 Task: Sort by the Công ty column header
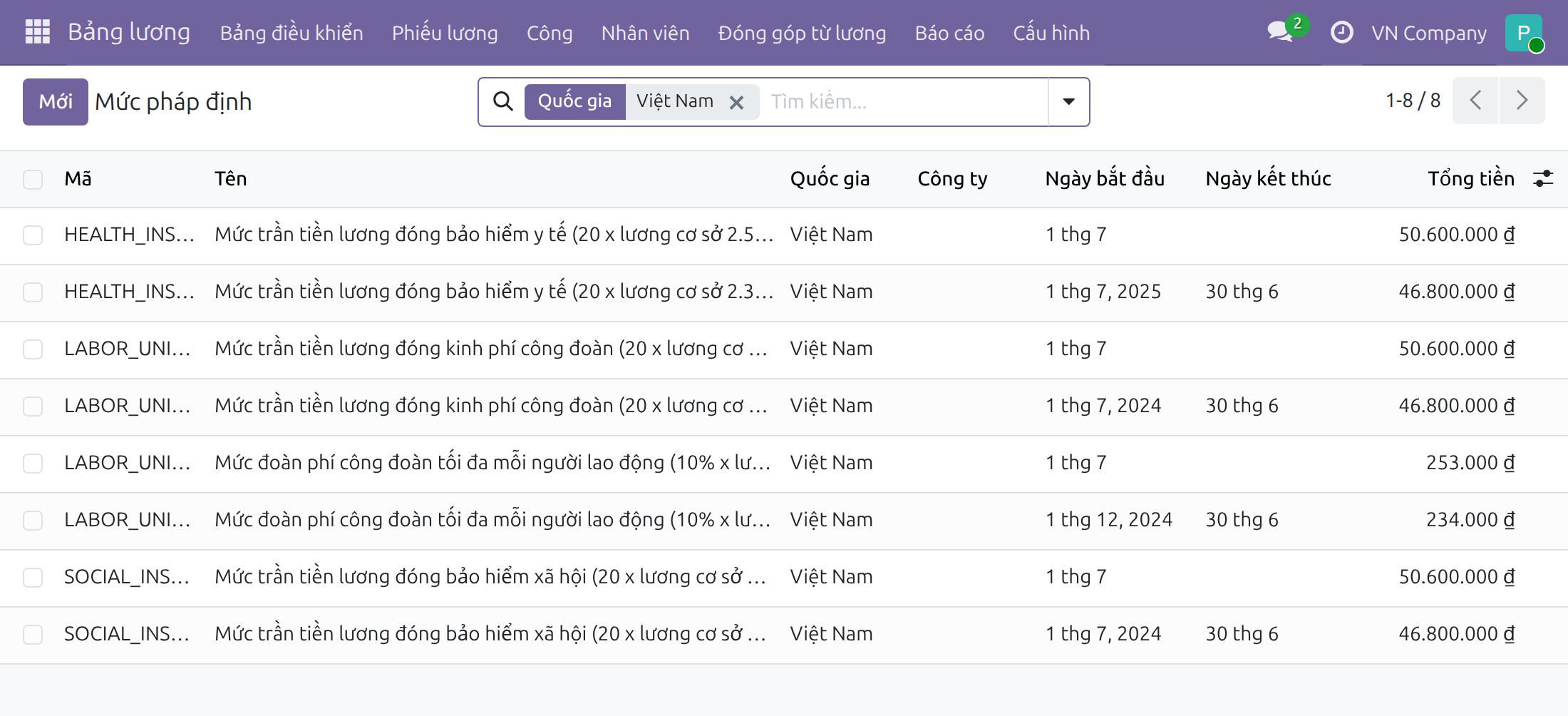(x=952, y=178)
